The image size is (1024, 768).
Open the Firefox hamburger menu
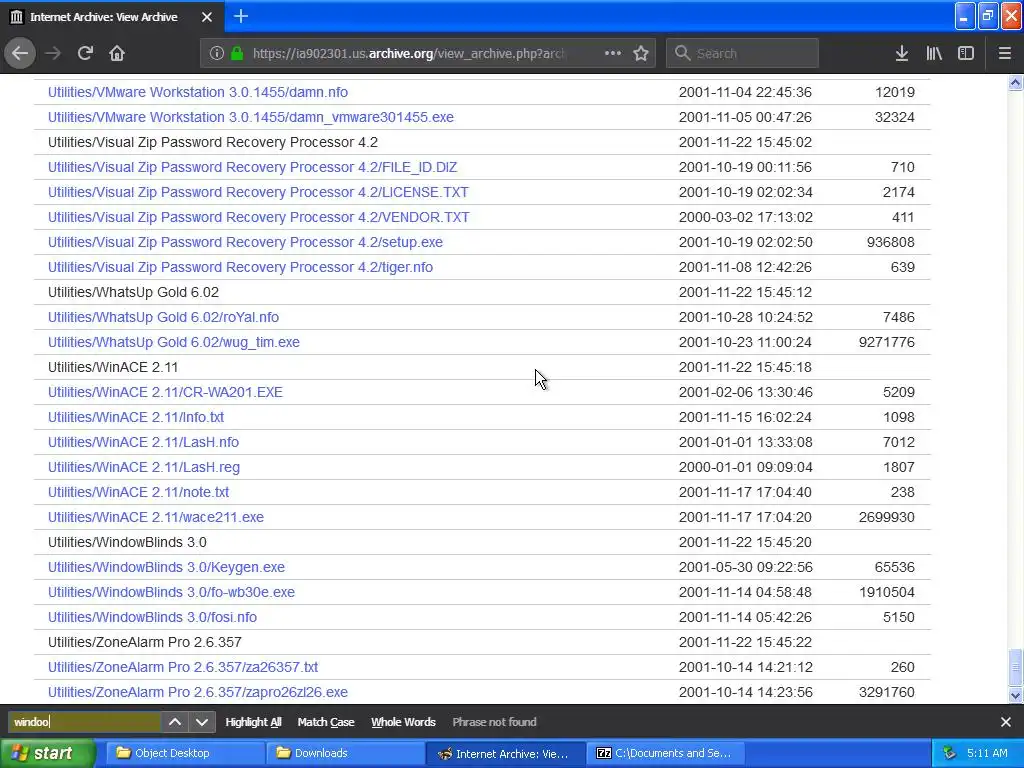1005,53
